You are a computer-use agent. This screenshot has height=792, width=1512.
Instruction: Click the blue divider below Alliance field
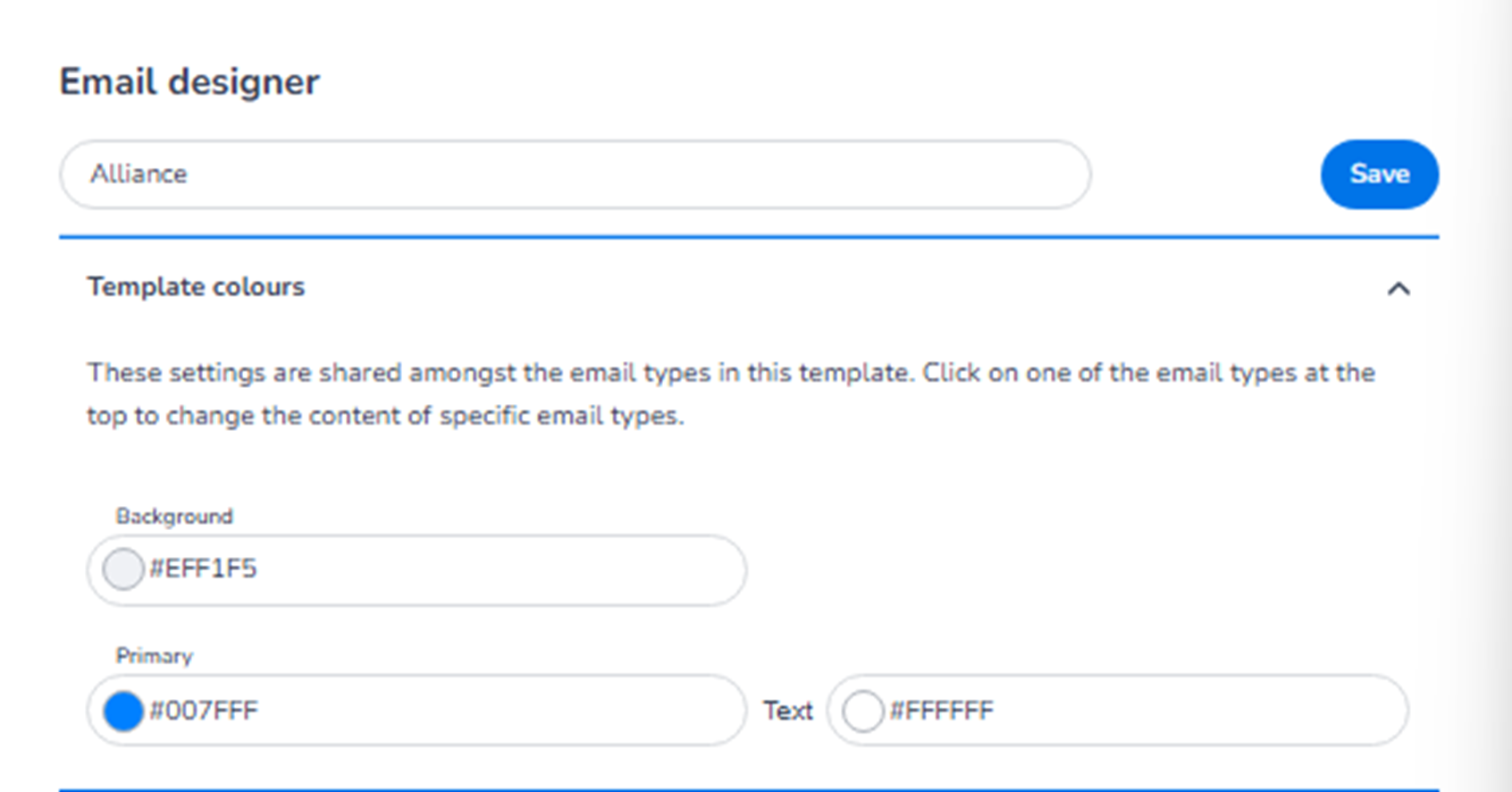[749, 237]
